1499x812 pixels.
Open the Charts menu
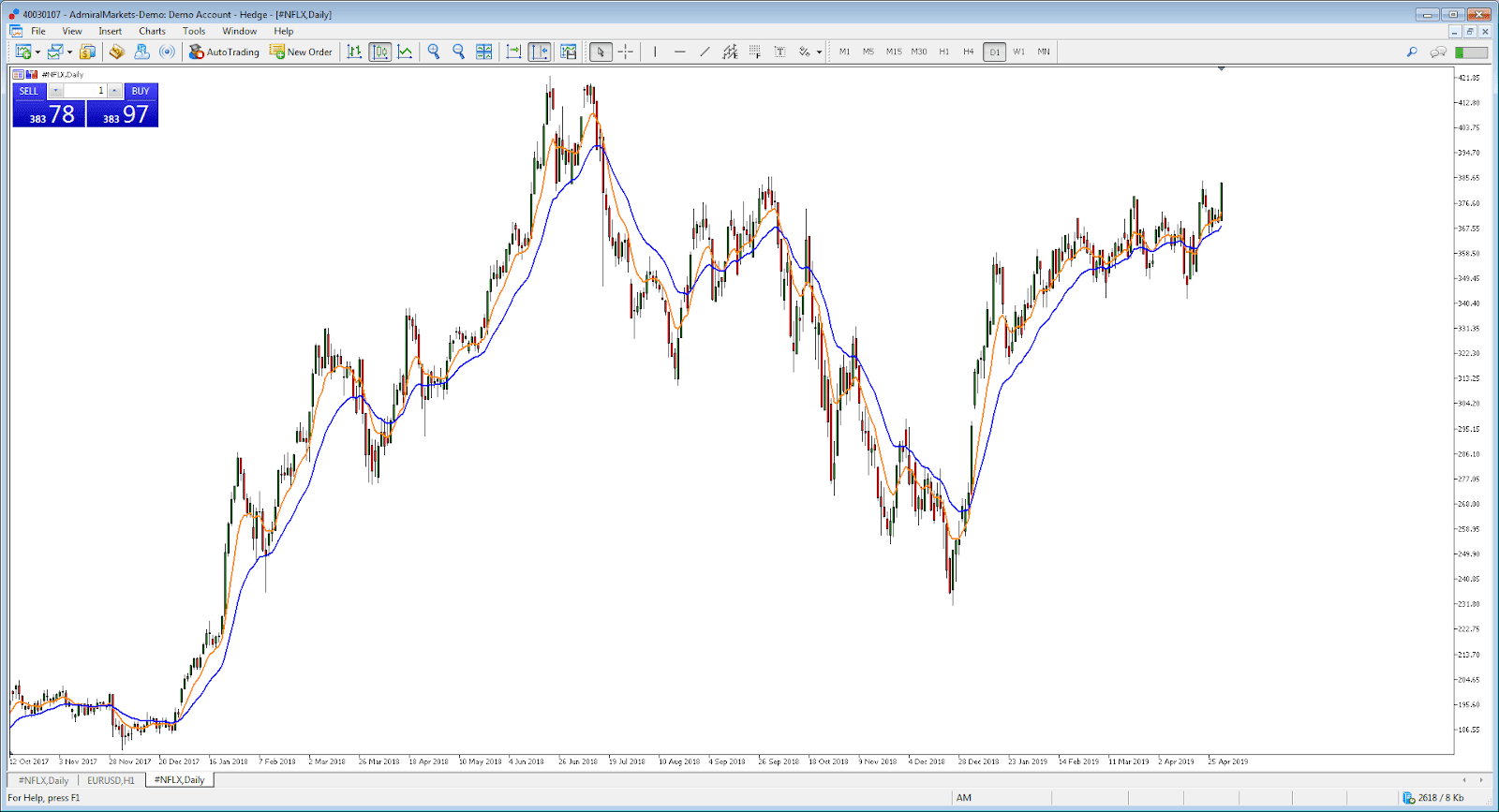point(152,31)
